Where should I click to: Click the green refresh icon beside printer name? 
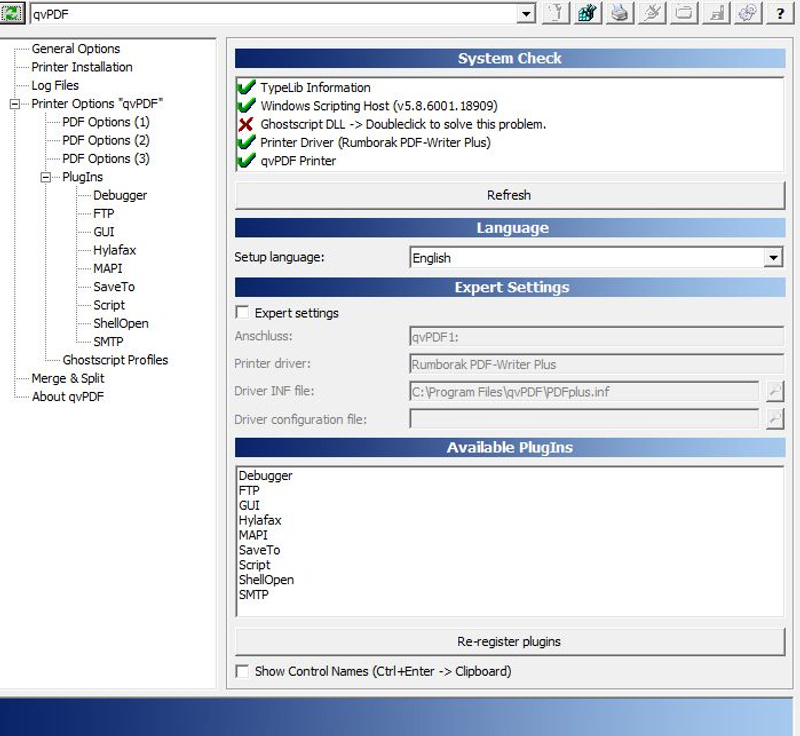(x=13, y=13)
